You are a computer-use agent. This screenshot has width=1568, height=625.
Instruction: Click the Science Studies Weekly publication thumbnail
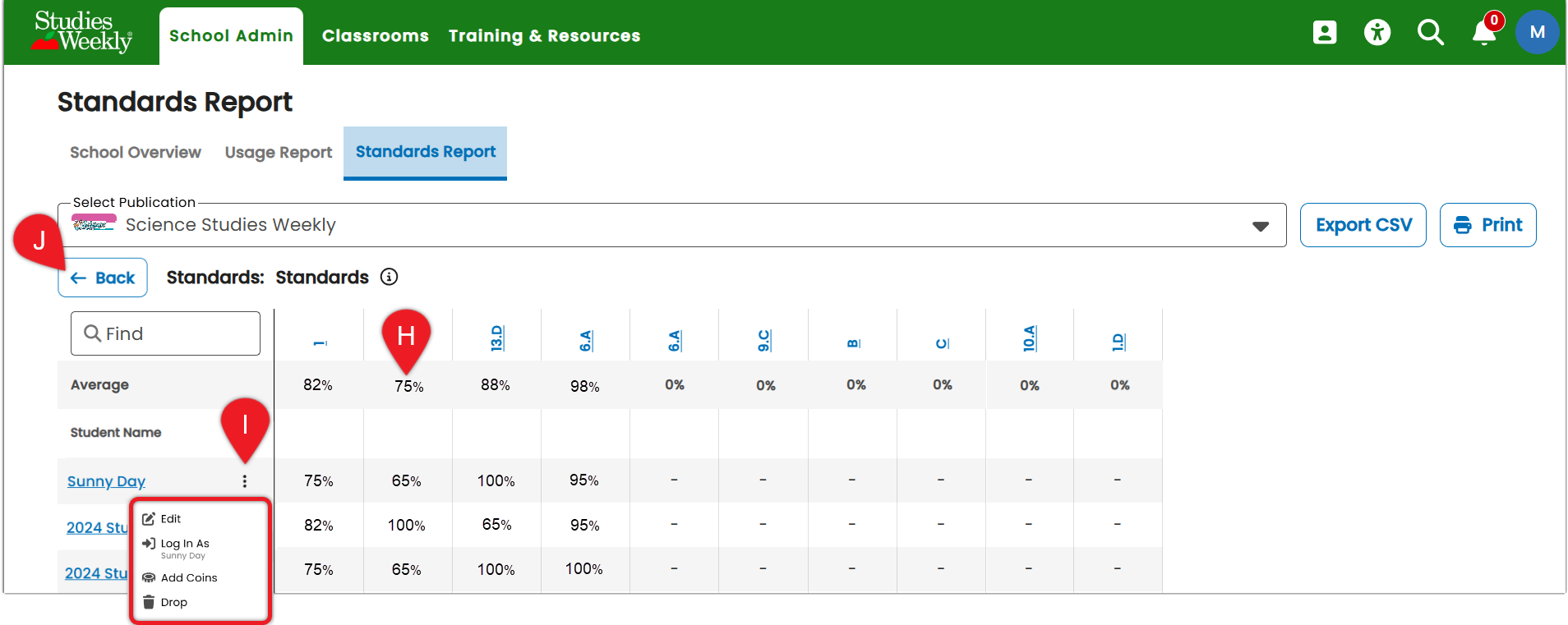94,223
